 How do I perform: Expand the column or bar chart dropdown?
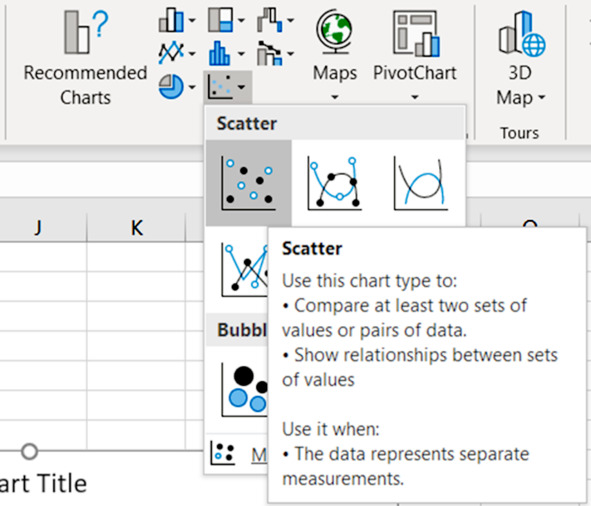(x=176, y=20)
